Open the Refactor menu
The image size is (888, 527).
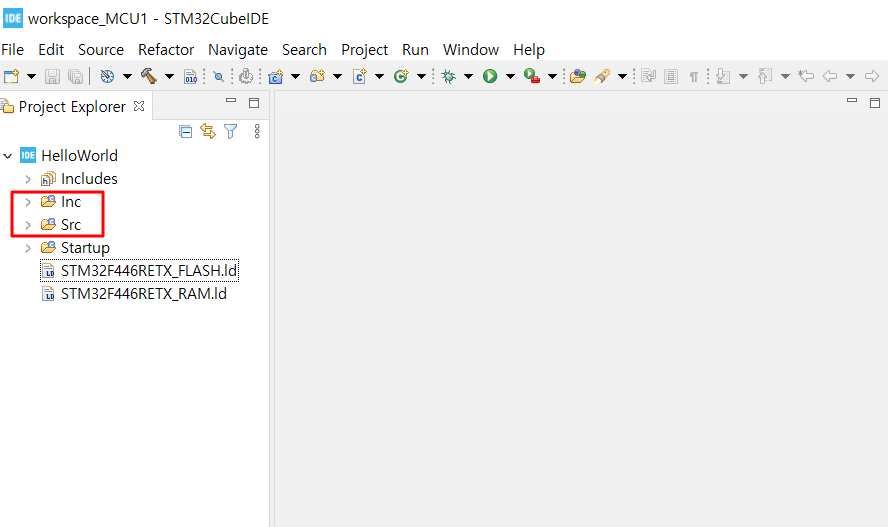(166, 50)
